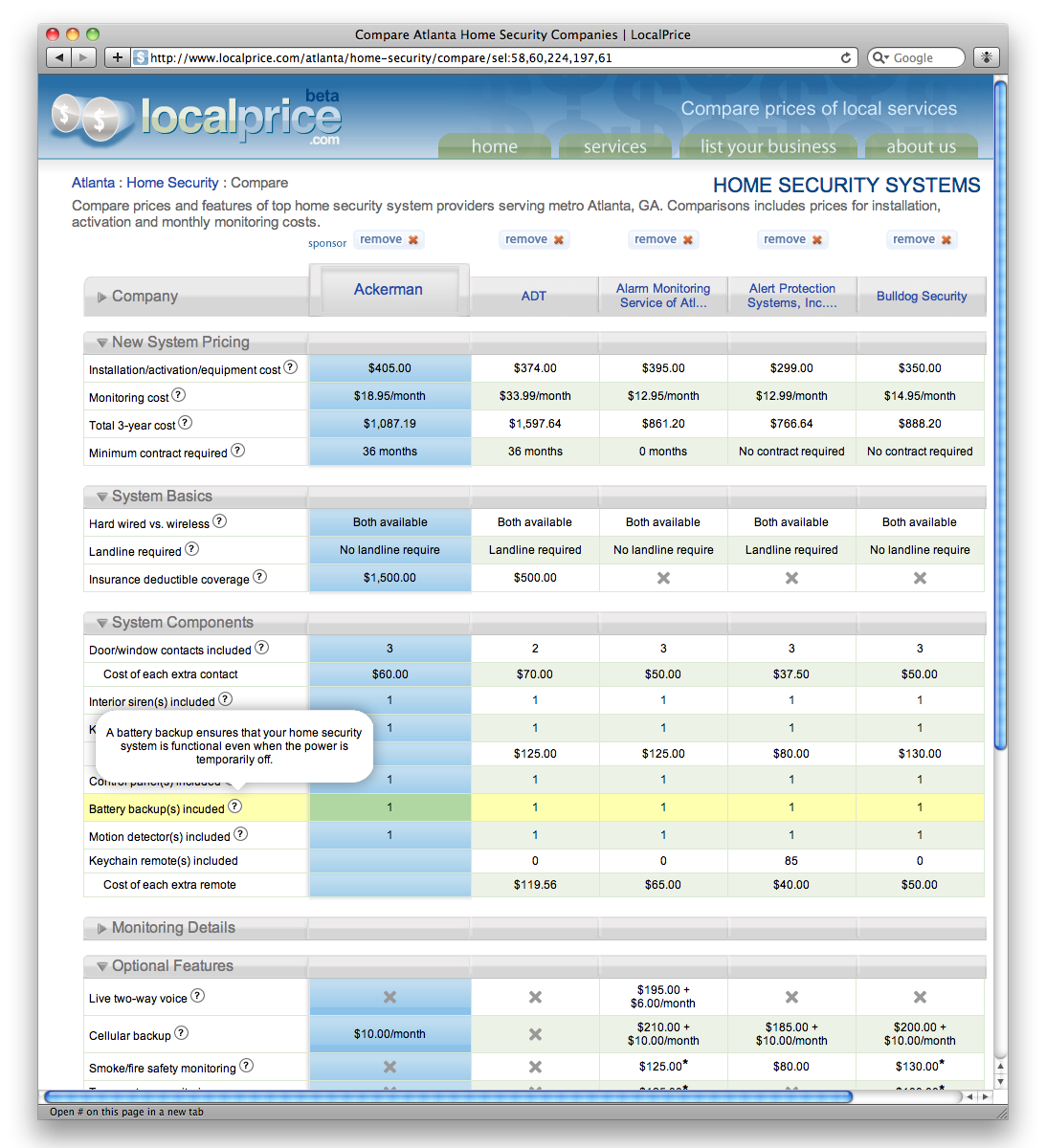Click the horizontal scrollbar thumb
This screenshot has height=1148, width=1046.
(x=448, y=1096)
